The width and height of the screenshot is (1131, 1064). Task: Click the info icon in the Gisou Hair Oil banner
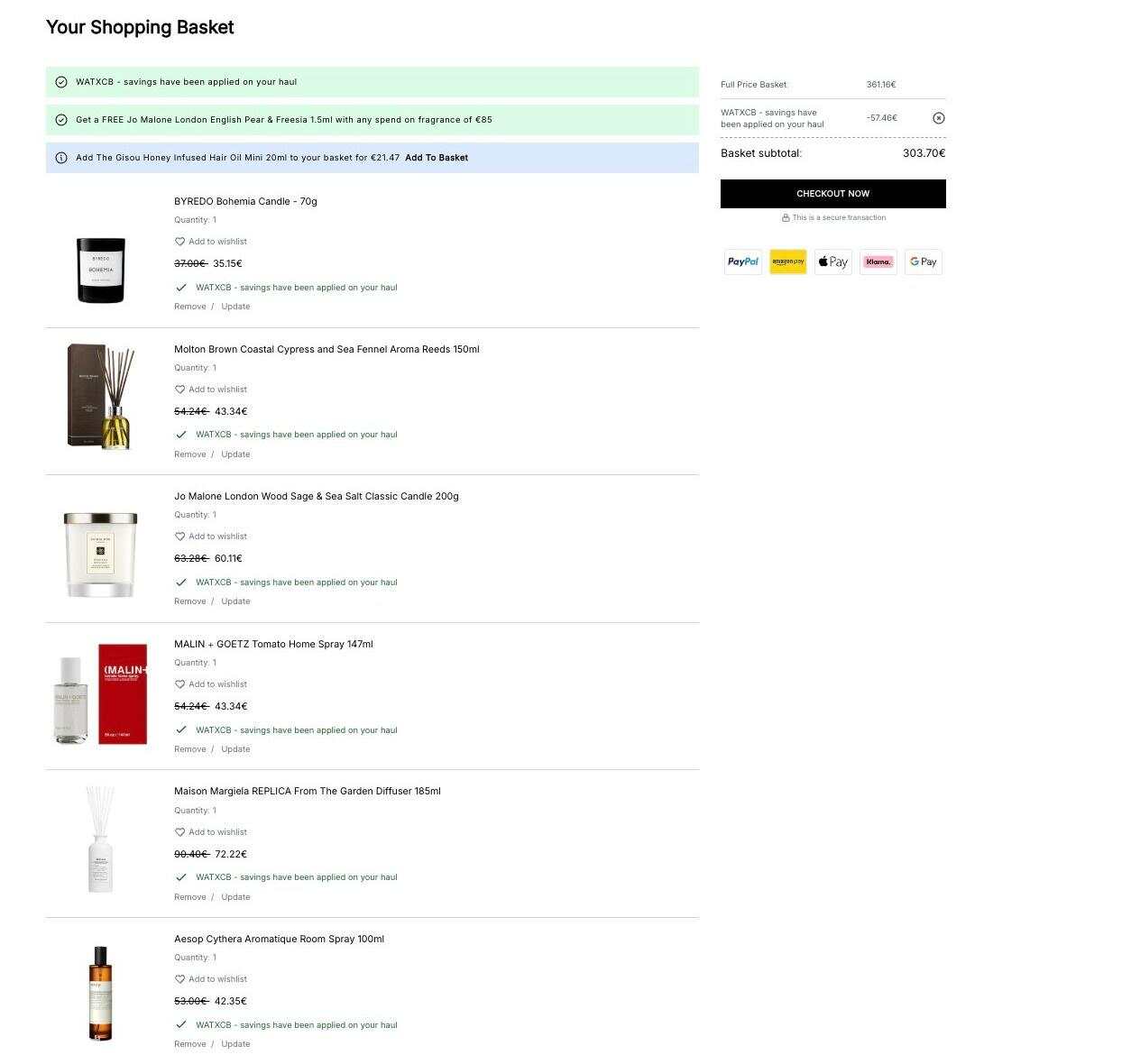coord(61,158)
